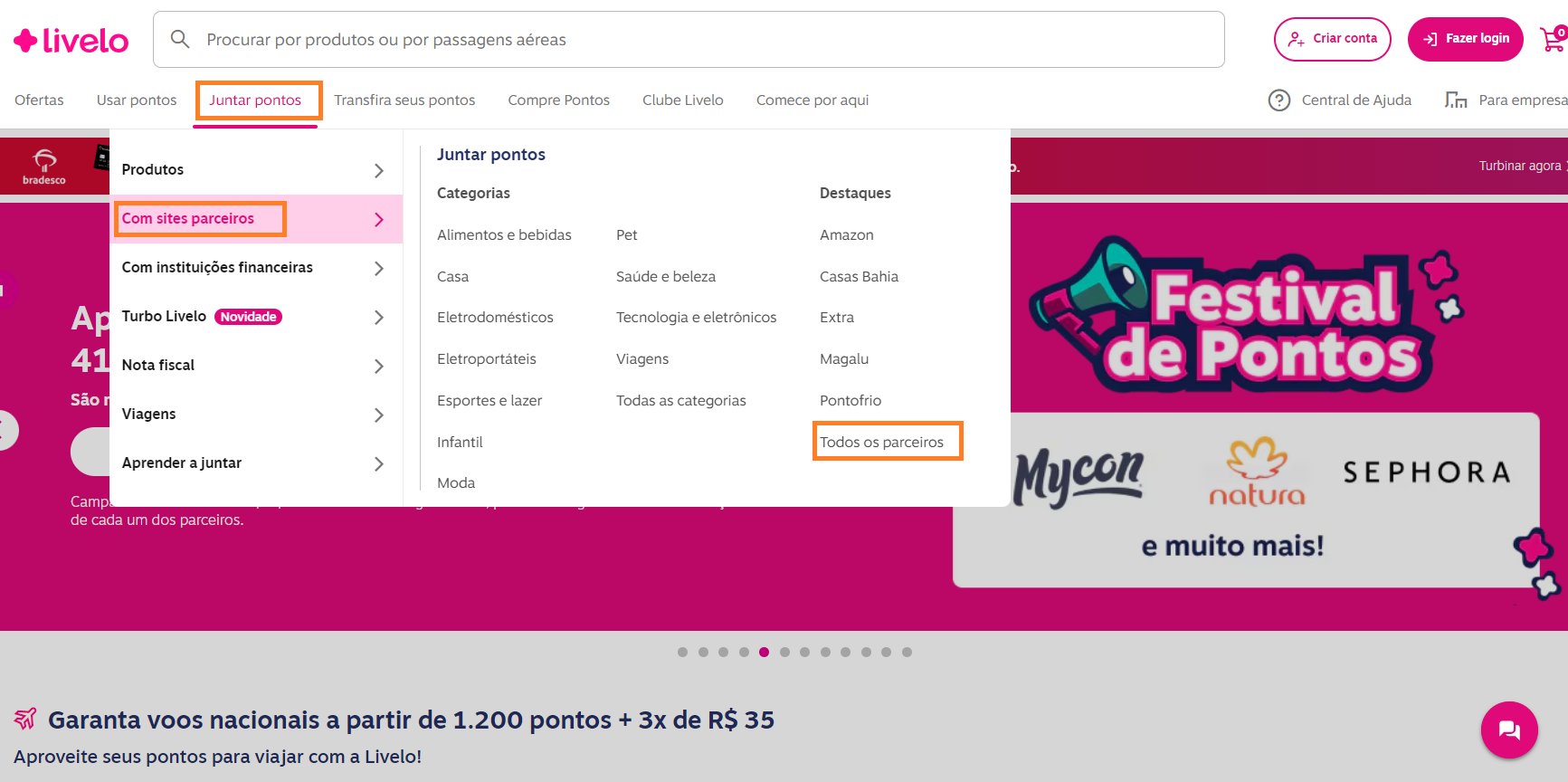
Task: Open Casas Bahia partner link
Action: pos(859,276)
